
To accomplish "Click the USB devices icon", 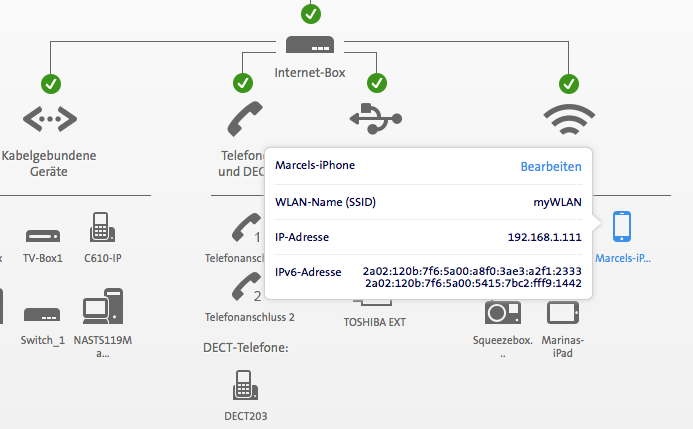I will [375, 118].
